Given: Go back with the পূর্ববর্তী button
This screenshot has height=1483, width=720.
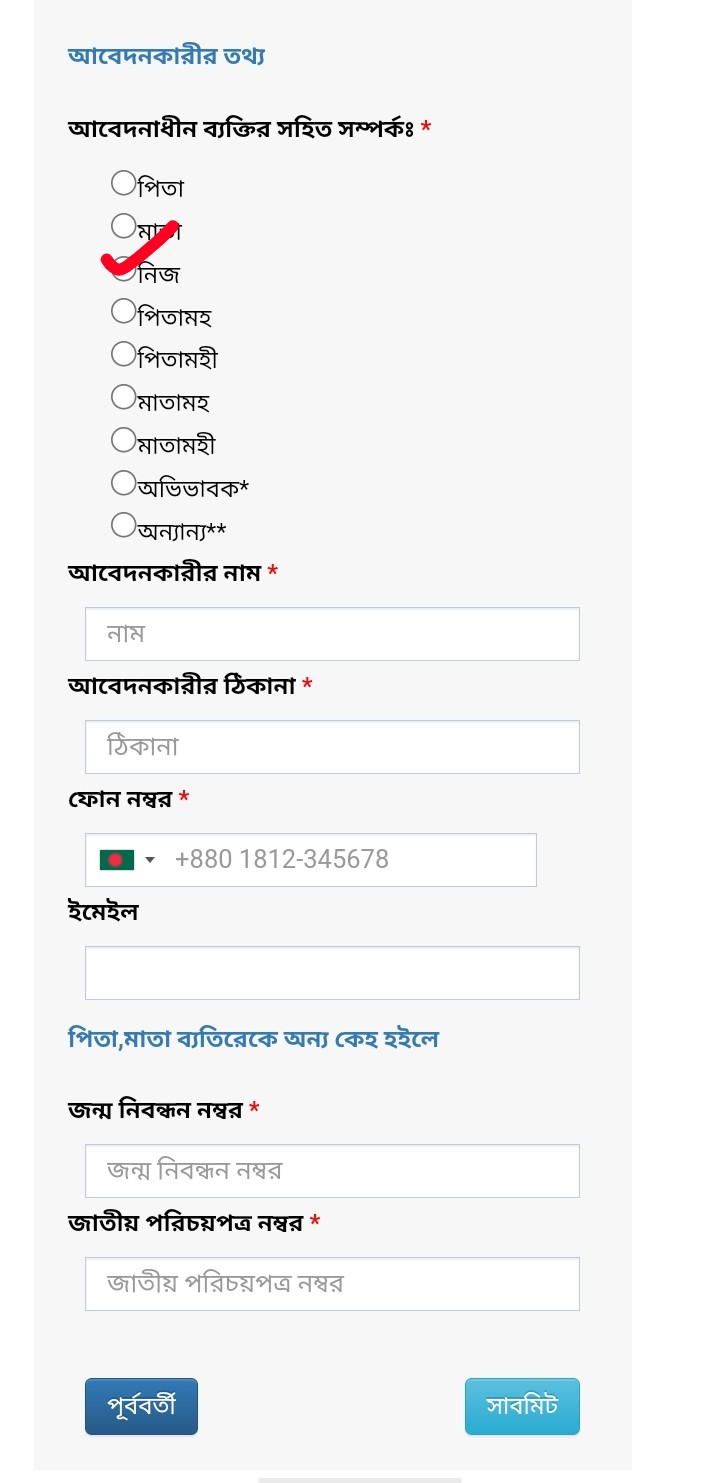Looking at the screenshot, I should [141, 1406].
